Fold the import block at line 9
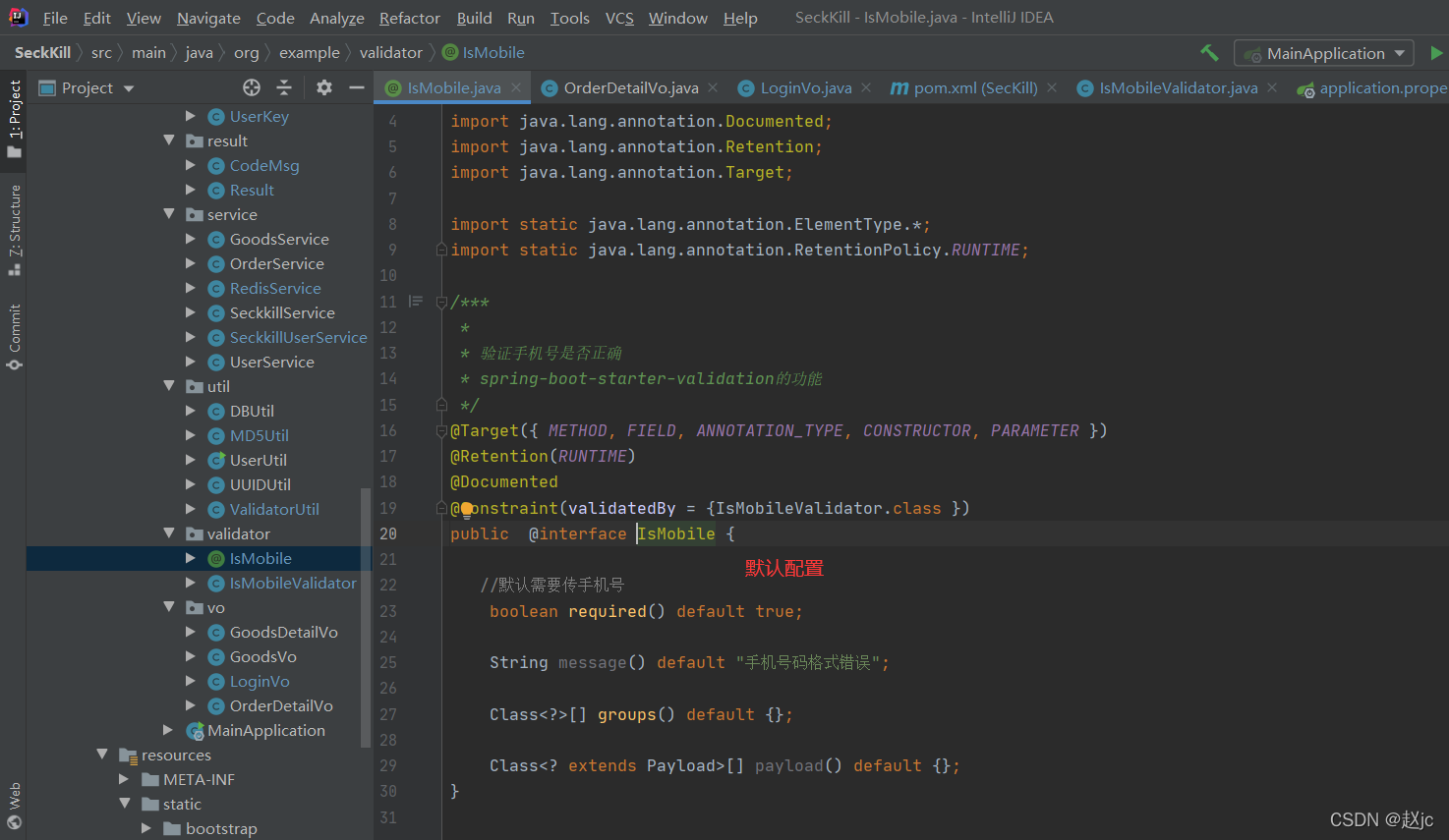Screen dimensions: 1449x840 click(x=441, y=250)
